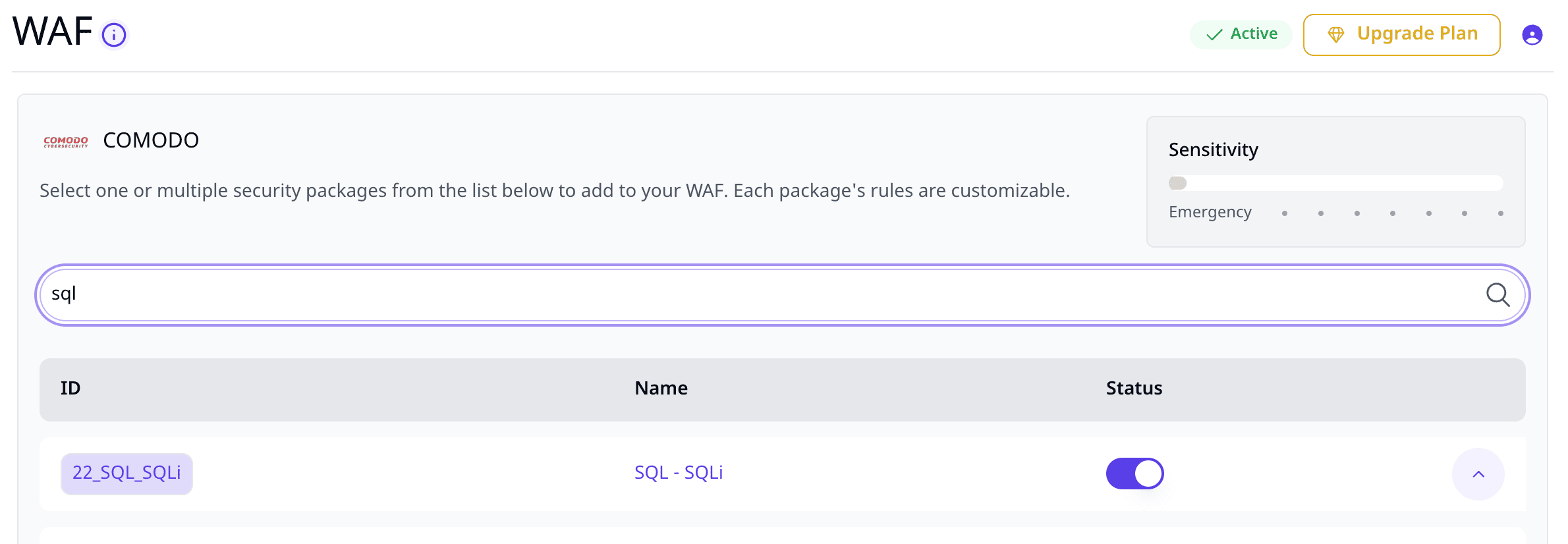Click the middle sensitivity dot
Viewport: 1568px width, 544px height.
click(1393, 213)
